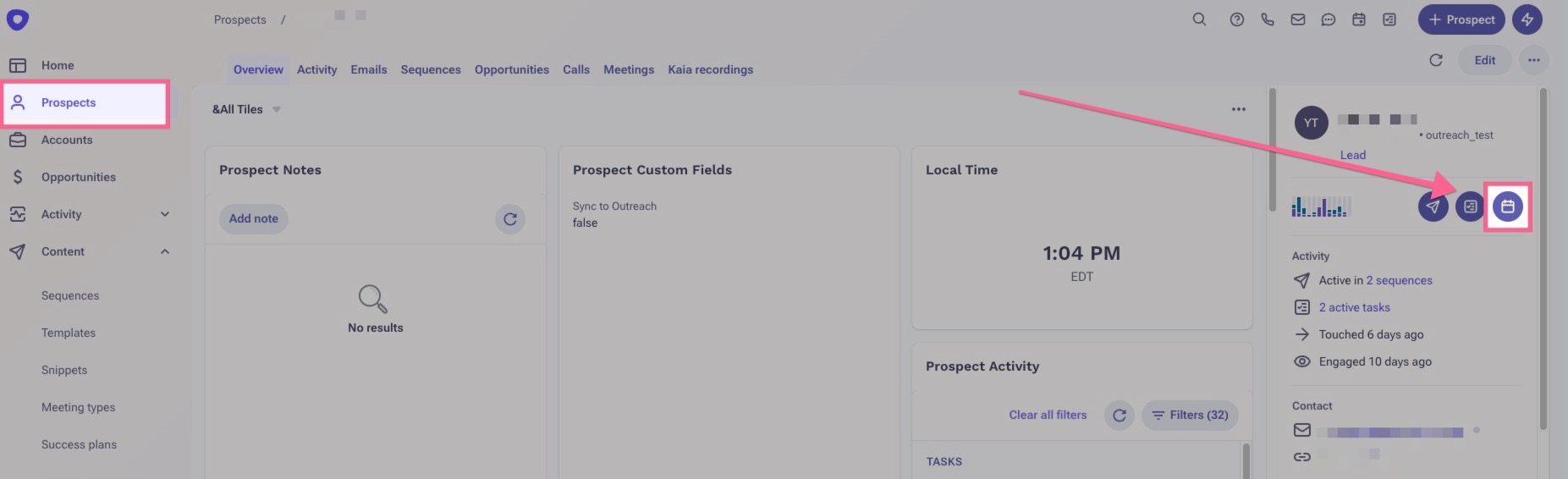Create task button in prospect panel
Viewport: 1568px width, 479px height.
point(1471,206)
